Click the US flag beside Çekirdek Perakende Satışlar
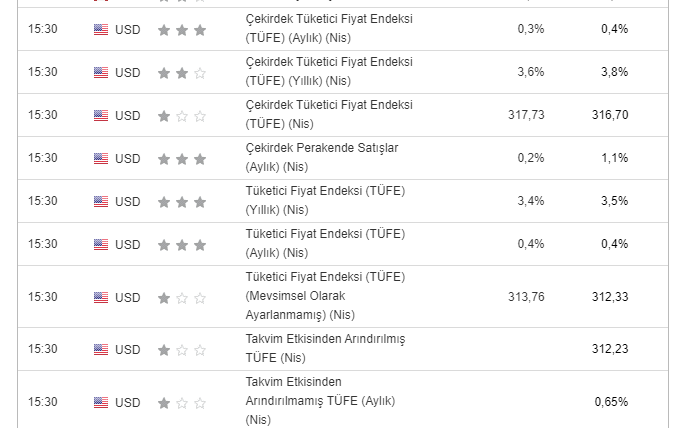681x428 pixels. click(x=100, y=158)
